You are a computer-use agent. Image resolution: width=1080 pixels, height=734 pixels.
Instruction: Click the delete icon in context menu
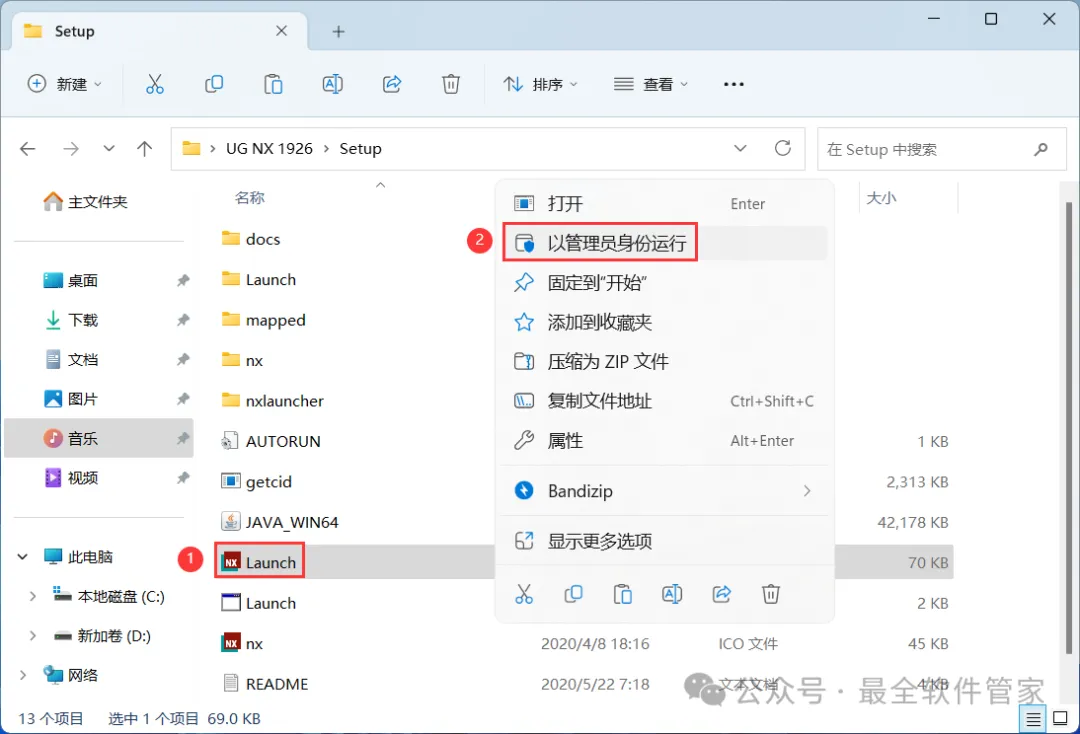click(x=771, y=594)
